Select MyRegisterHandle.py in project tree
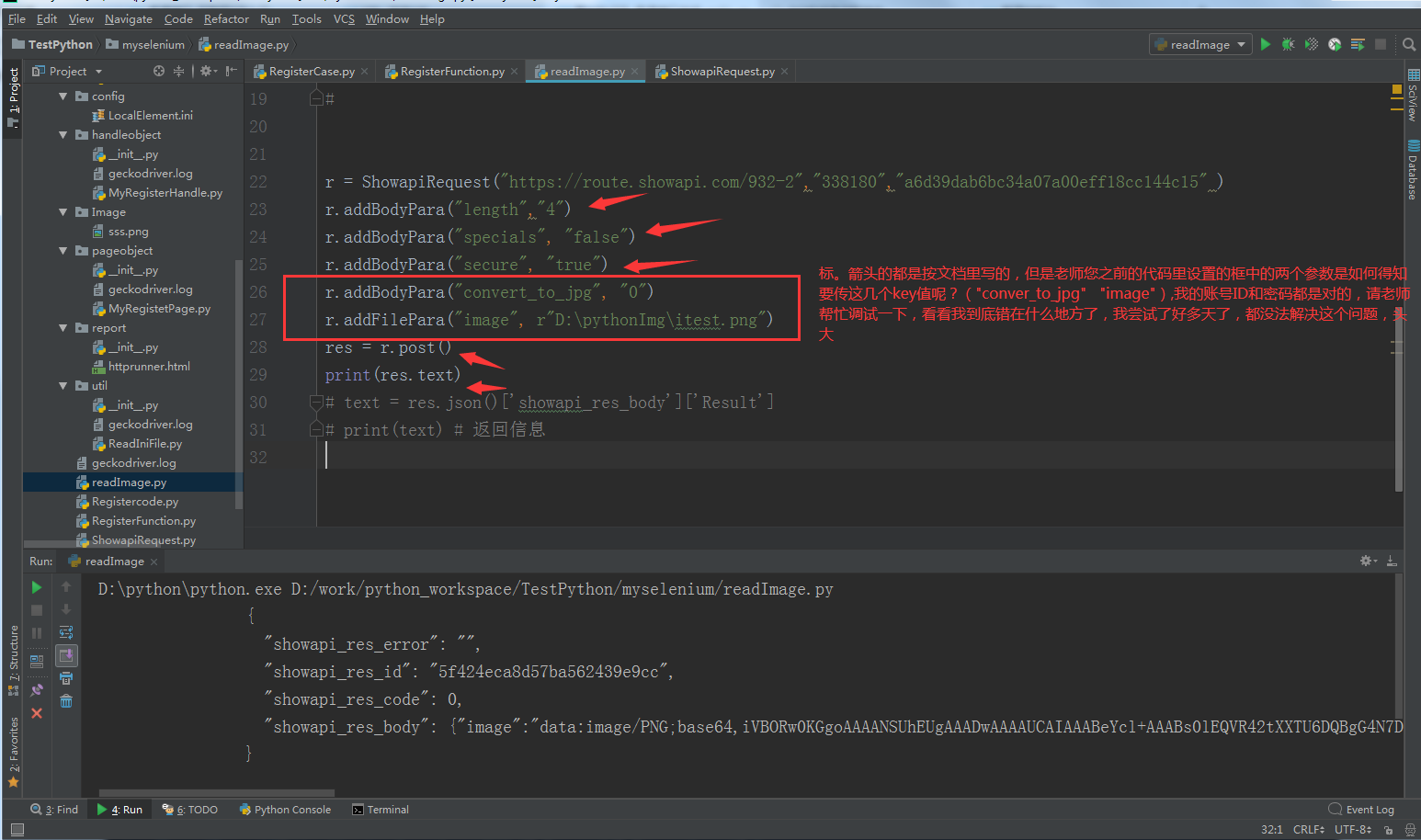 (x=157, y=193)
